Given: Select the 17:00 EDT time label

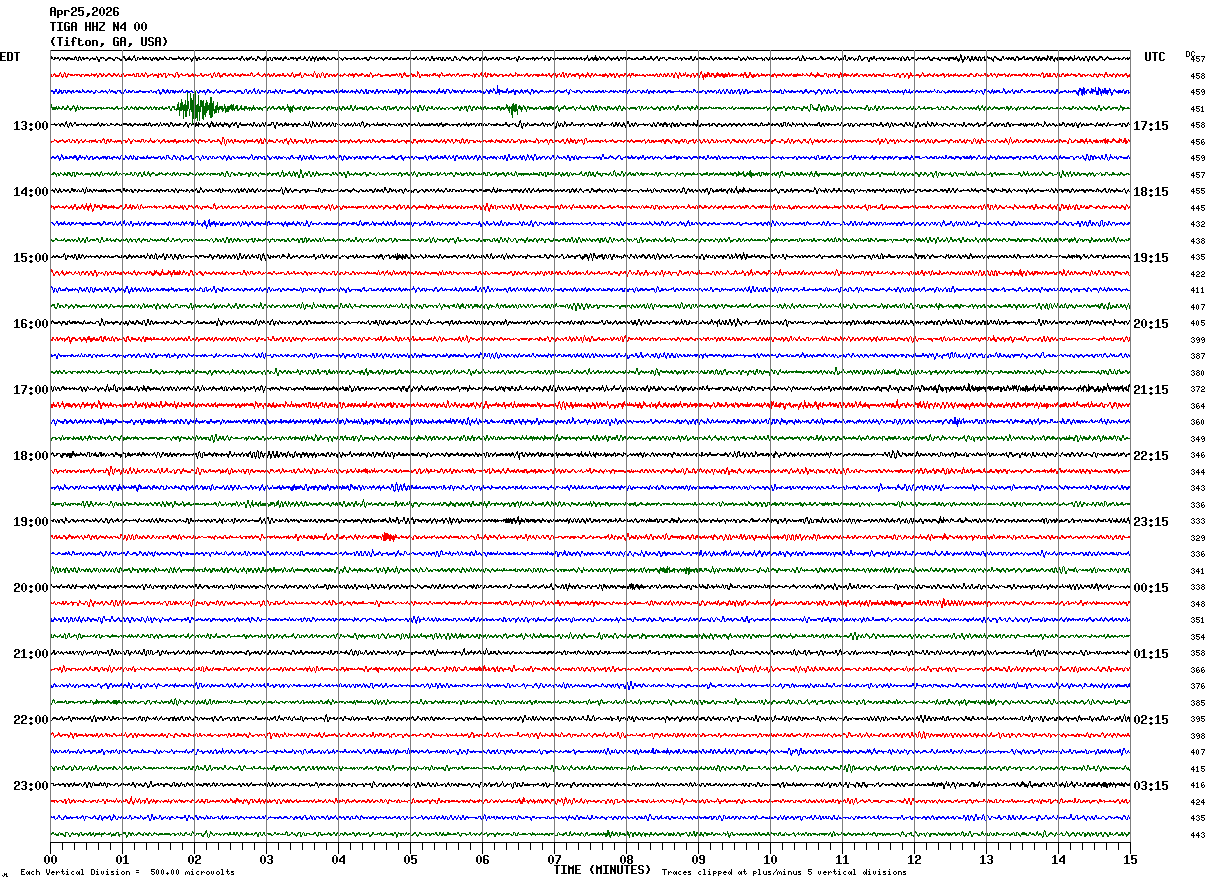Looking at the screenshot, I should coord(30,390).
